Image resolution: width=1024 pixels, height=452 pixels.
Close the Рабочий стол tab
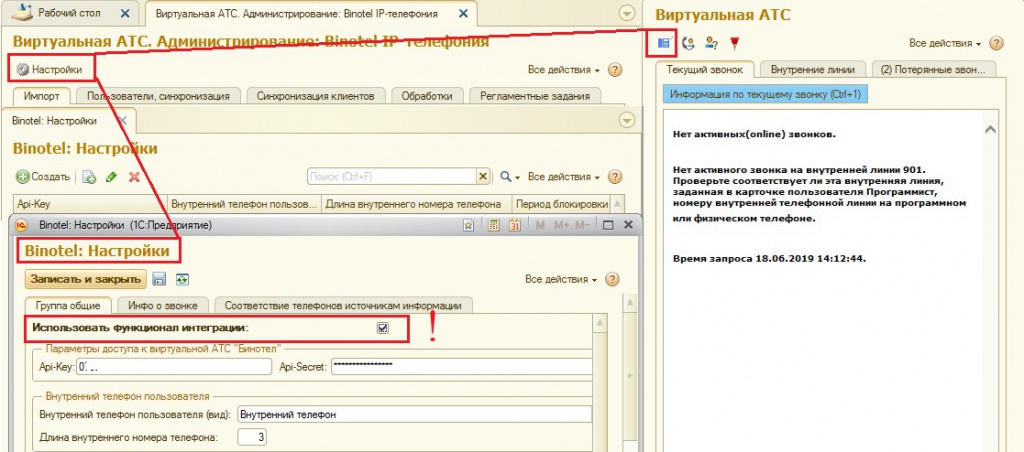126,13
